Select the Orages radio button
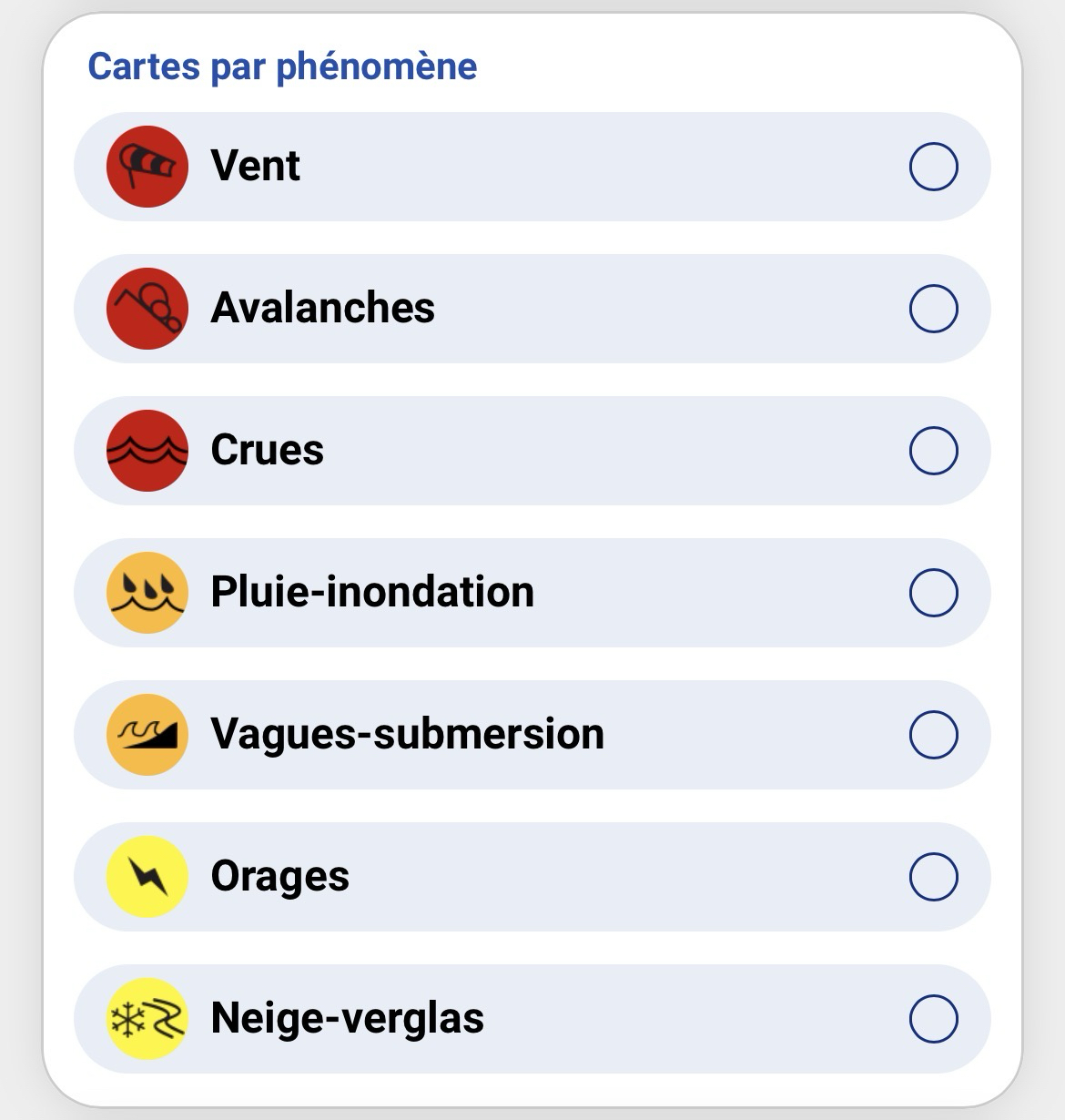 (934, 877)
